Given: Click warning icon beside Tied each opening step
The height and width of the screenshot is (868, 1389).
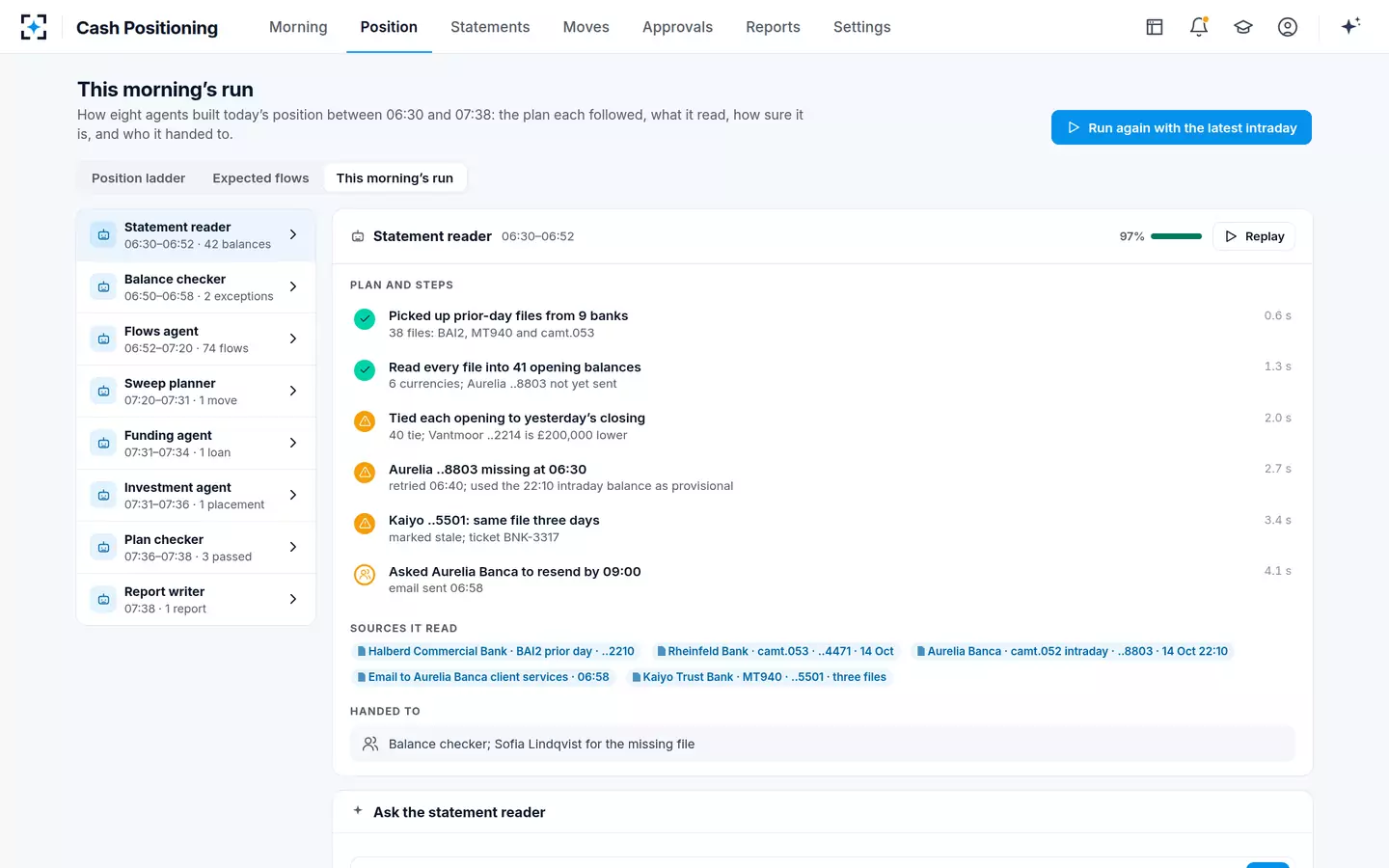Looking at the screenshot, I should click(x=365, y=421).
